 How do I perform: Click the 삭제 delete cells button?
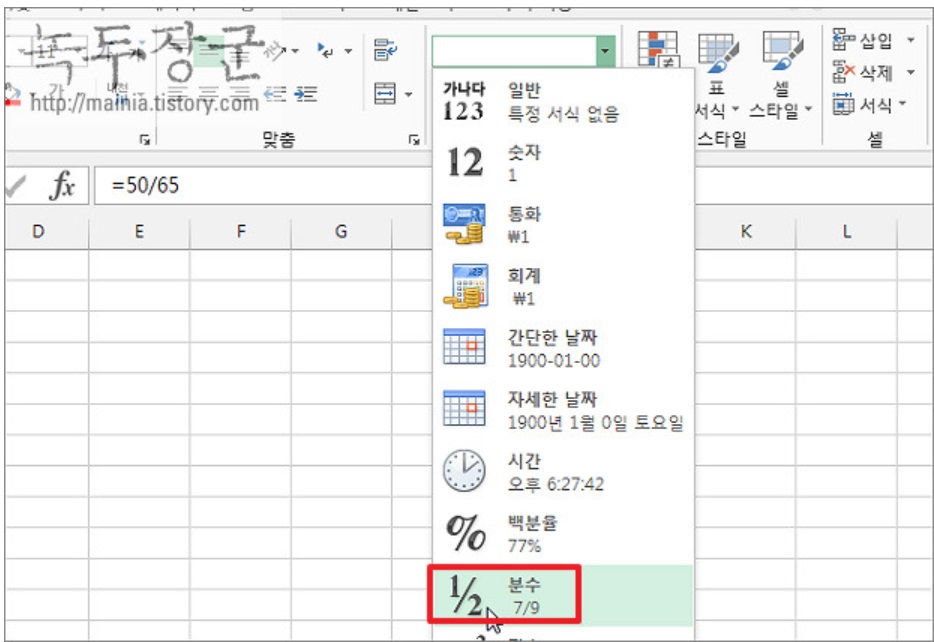[x=863, y=73]
